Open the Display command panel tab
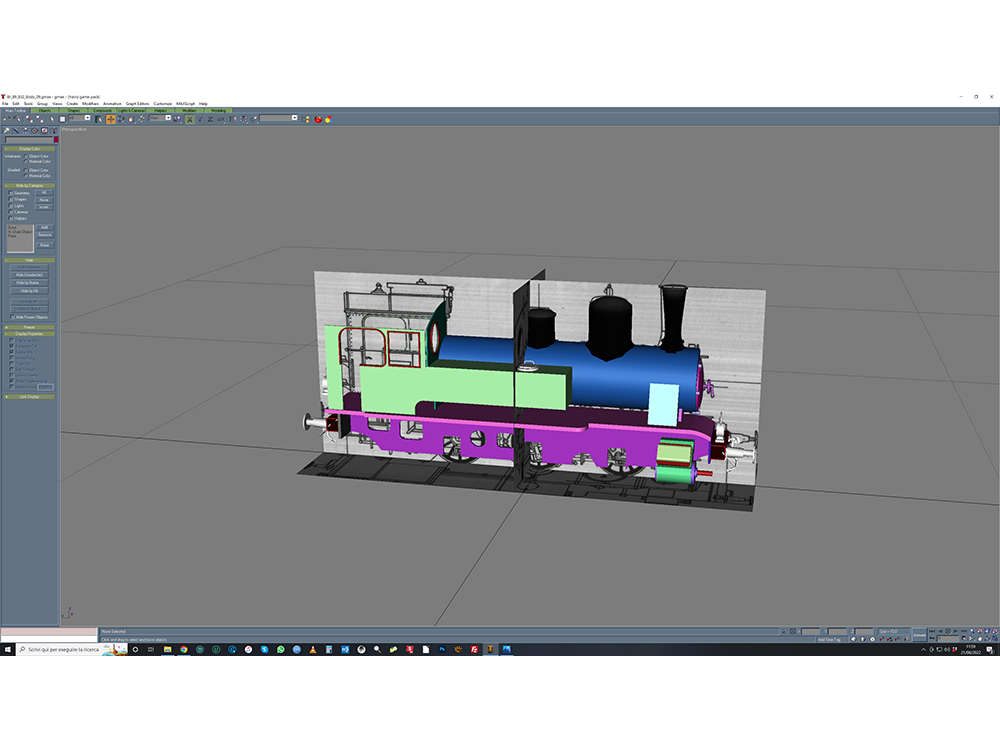The height and width of the screenshot is (750, 1000). (x=44, y=131)
